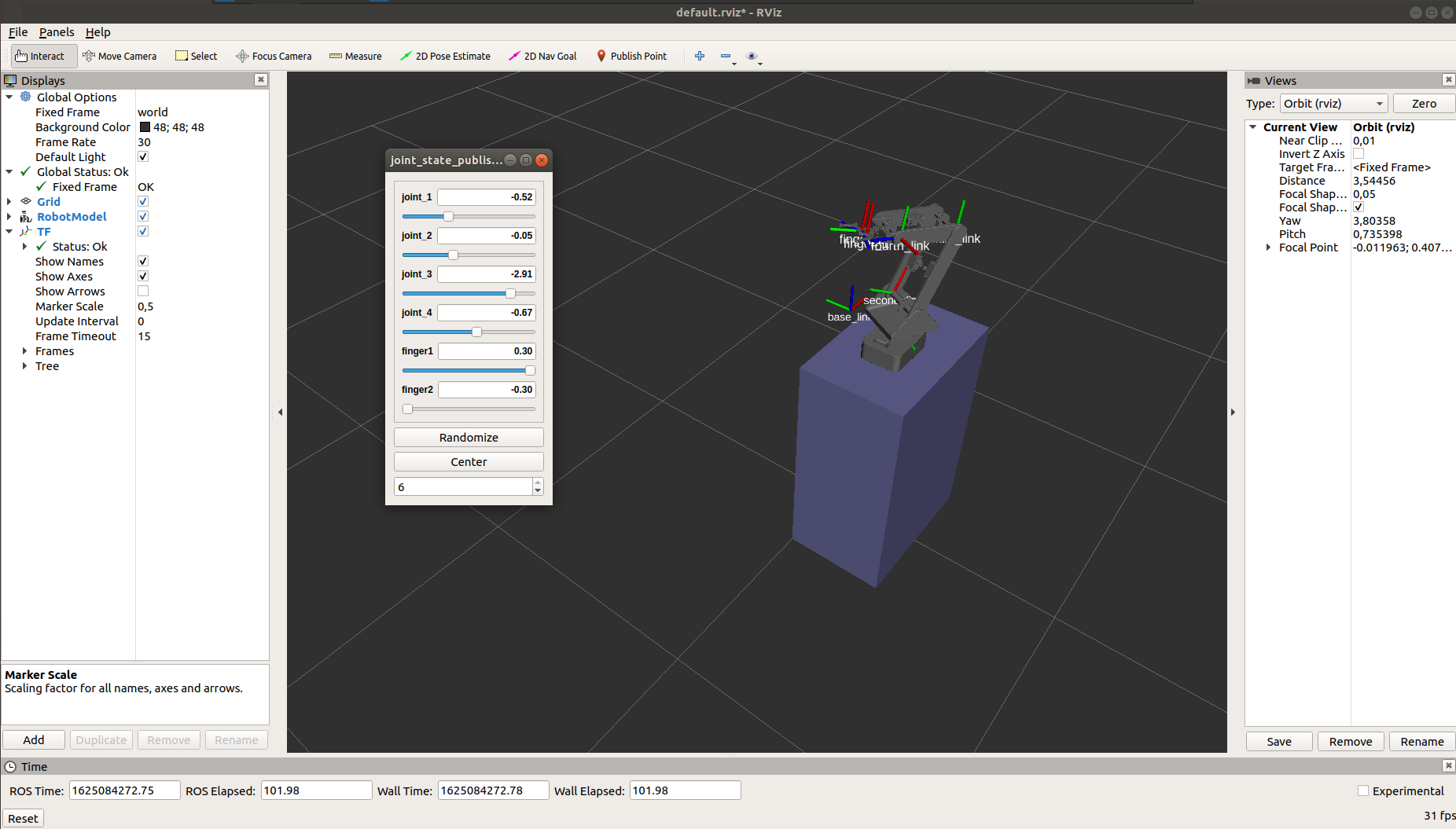Select the Interact tool
The height and width of the screenshot is (829, 1456).
click(x=40, y=56)
